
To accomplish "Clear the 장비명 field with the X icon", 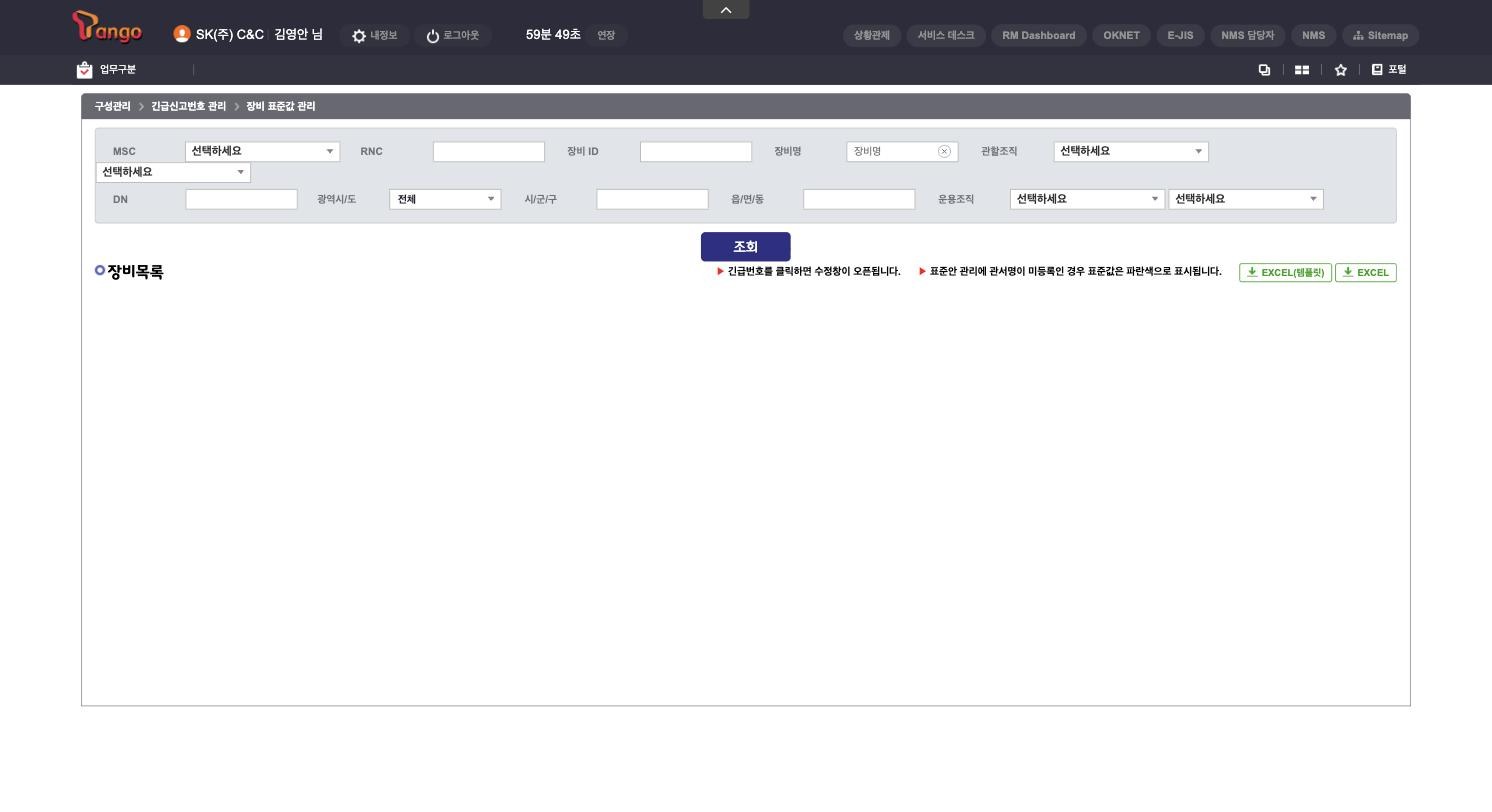I will [x=944, y=151].
